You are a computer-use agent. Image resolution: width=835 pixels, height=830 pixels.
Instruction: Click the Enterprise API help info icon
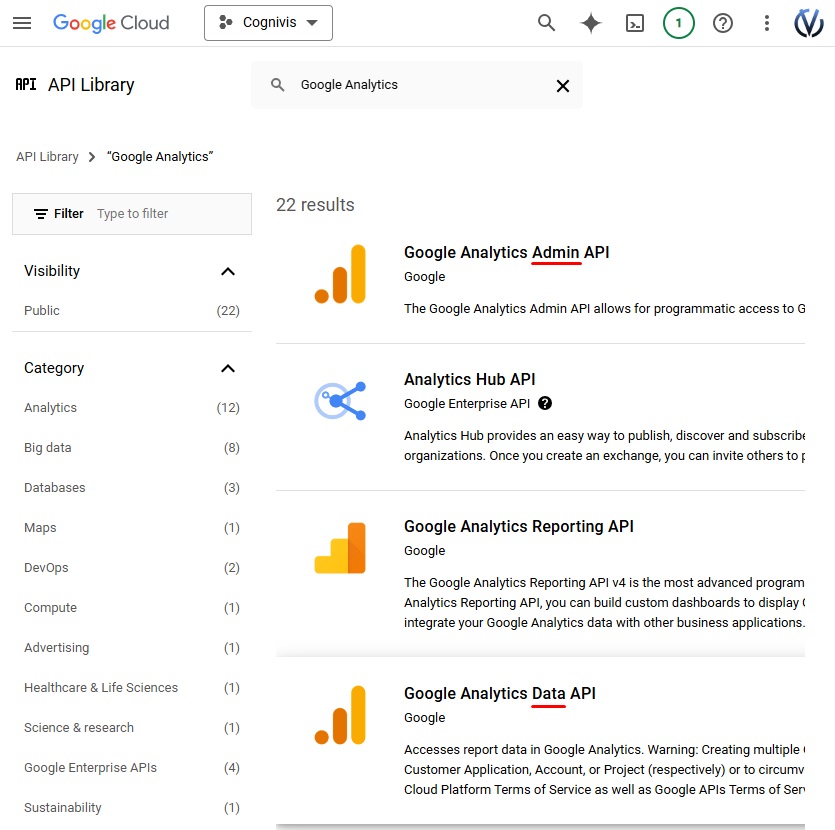[x=545, y=404]
